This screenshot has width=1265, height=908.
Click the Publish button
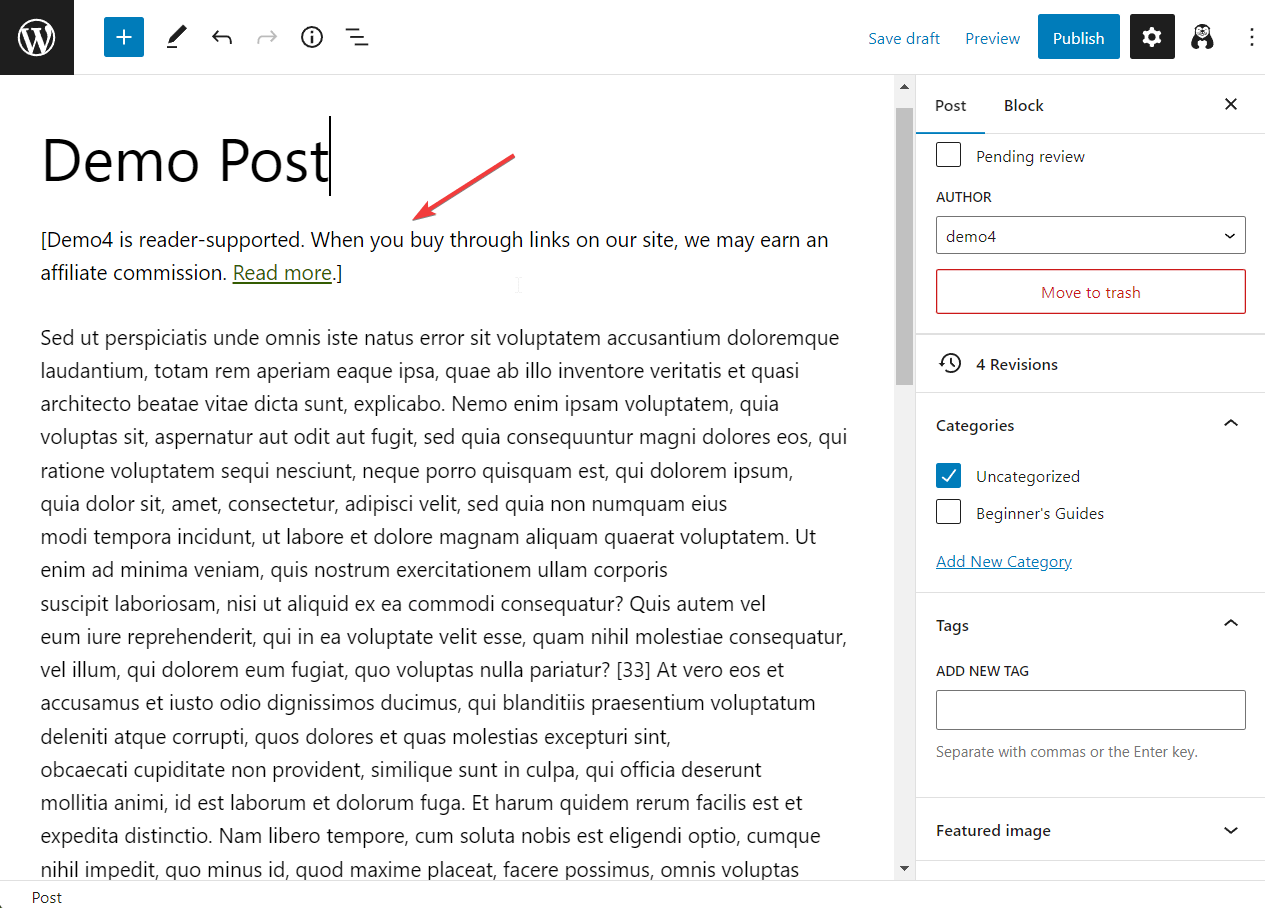pyautogui.click(x=1078, y=38)
